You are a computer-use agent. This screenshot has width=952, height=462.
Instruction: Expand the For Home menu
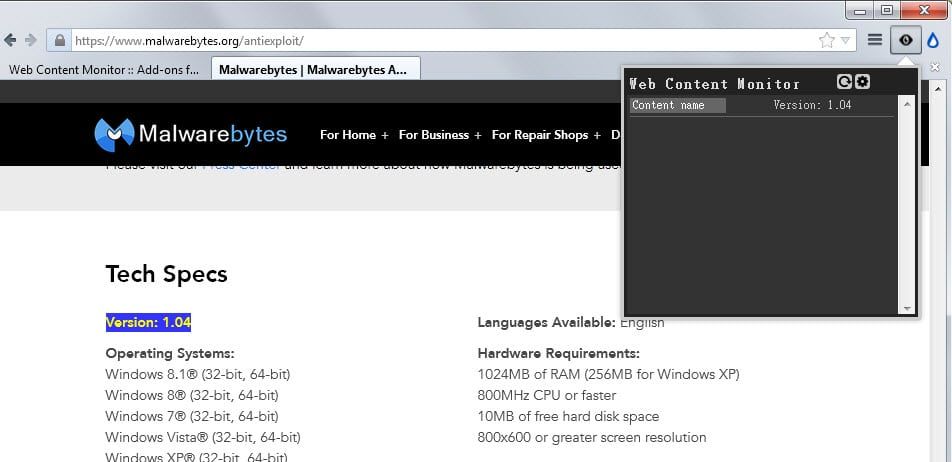pyautogui.click(x=354, y=135)
